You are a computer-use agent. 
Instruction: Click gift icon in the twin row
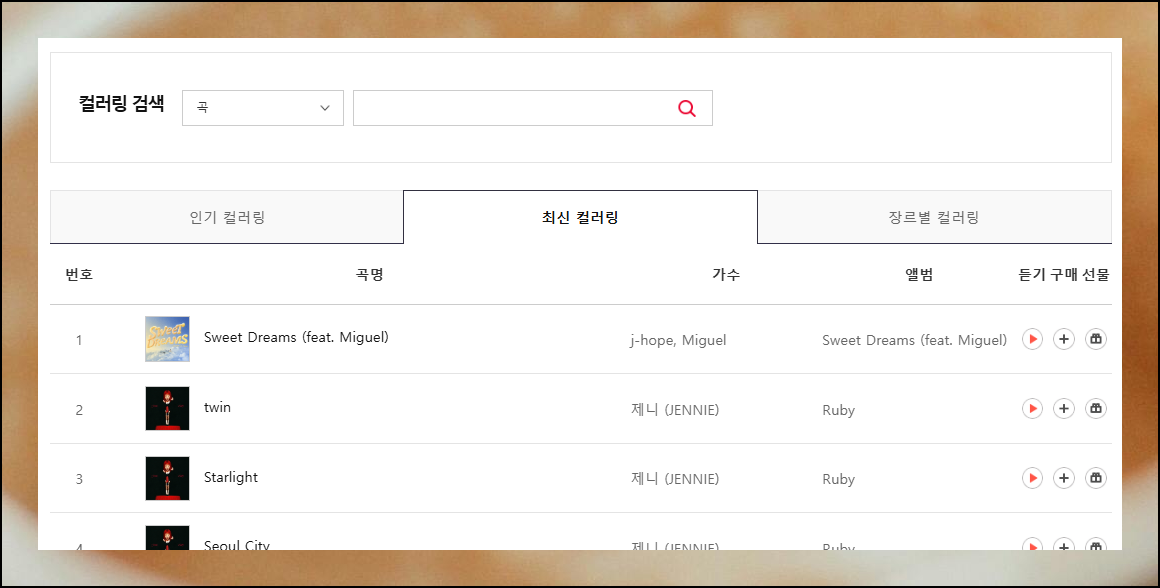click(1096, 408)
